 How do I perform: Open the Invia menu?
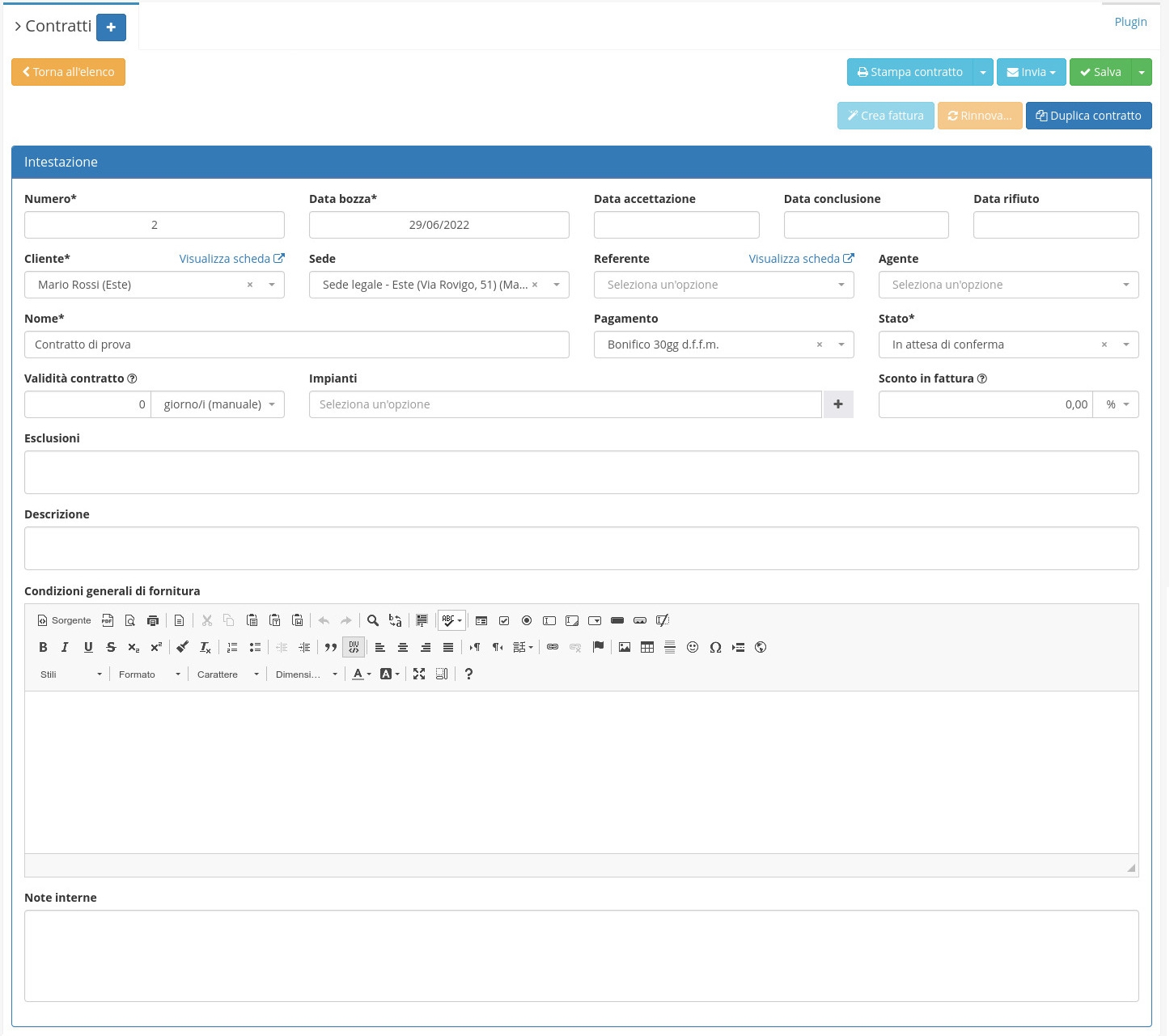pyautogui.click(x=1031, y=72)
